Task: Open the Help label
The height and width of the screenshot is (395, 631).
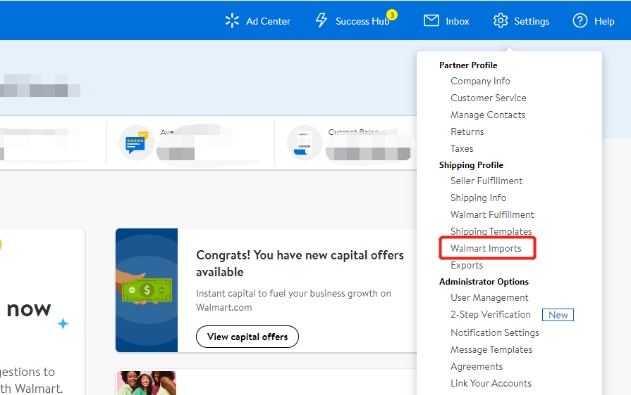Action: pos(604,21)
